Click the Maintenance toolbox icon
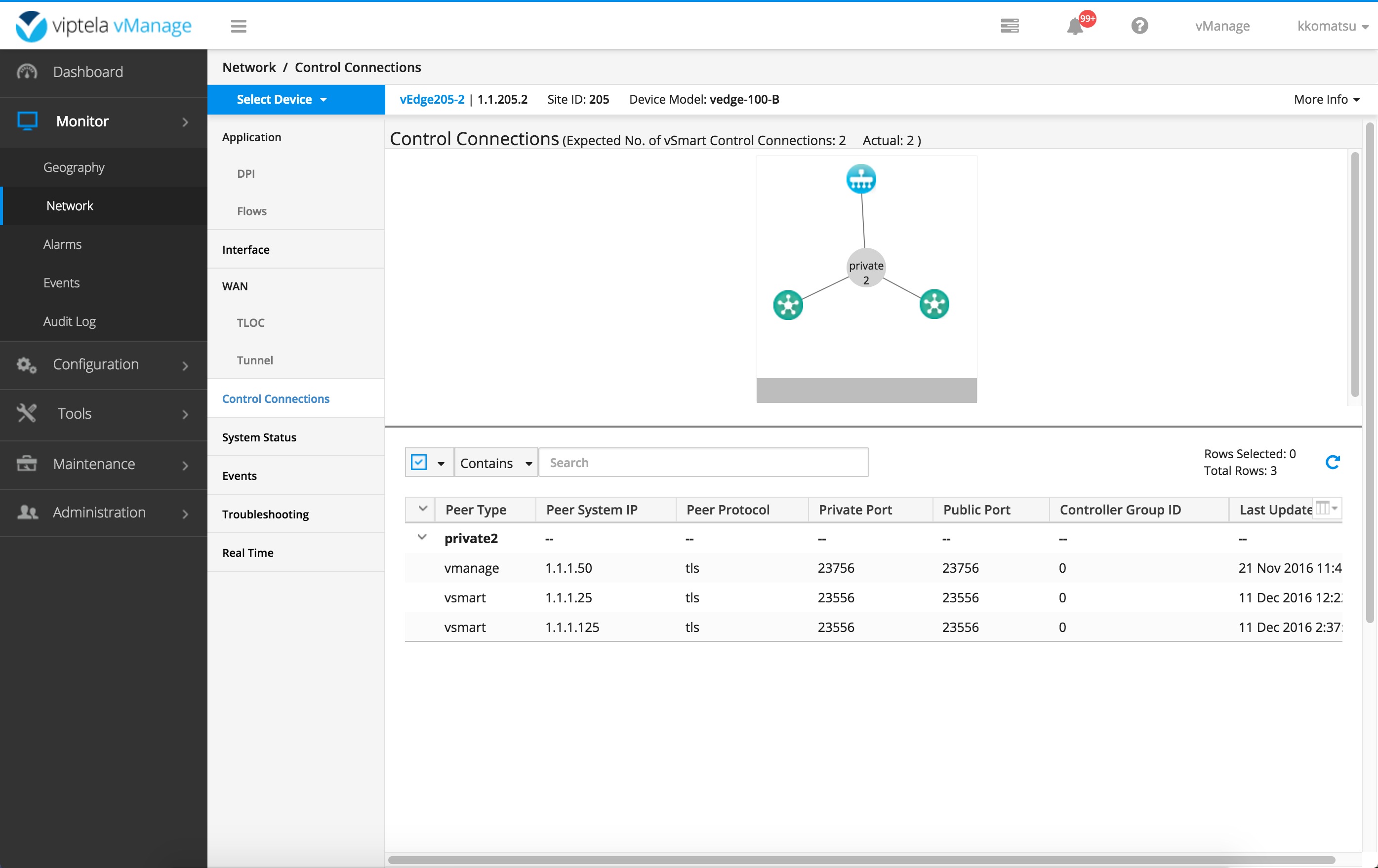The image size is (1378, 868). coord(26,464)
